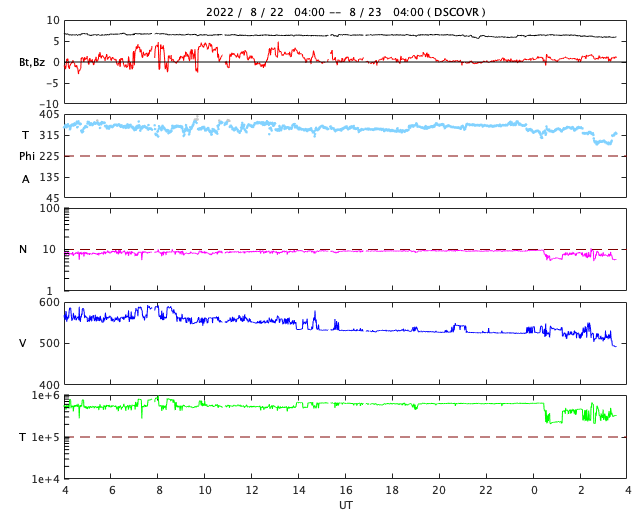Click the "16" hour tick on x-axis
640x512 pixels.
(346, 490)
